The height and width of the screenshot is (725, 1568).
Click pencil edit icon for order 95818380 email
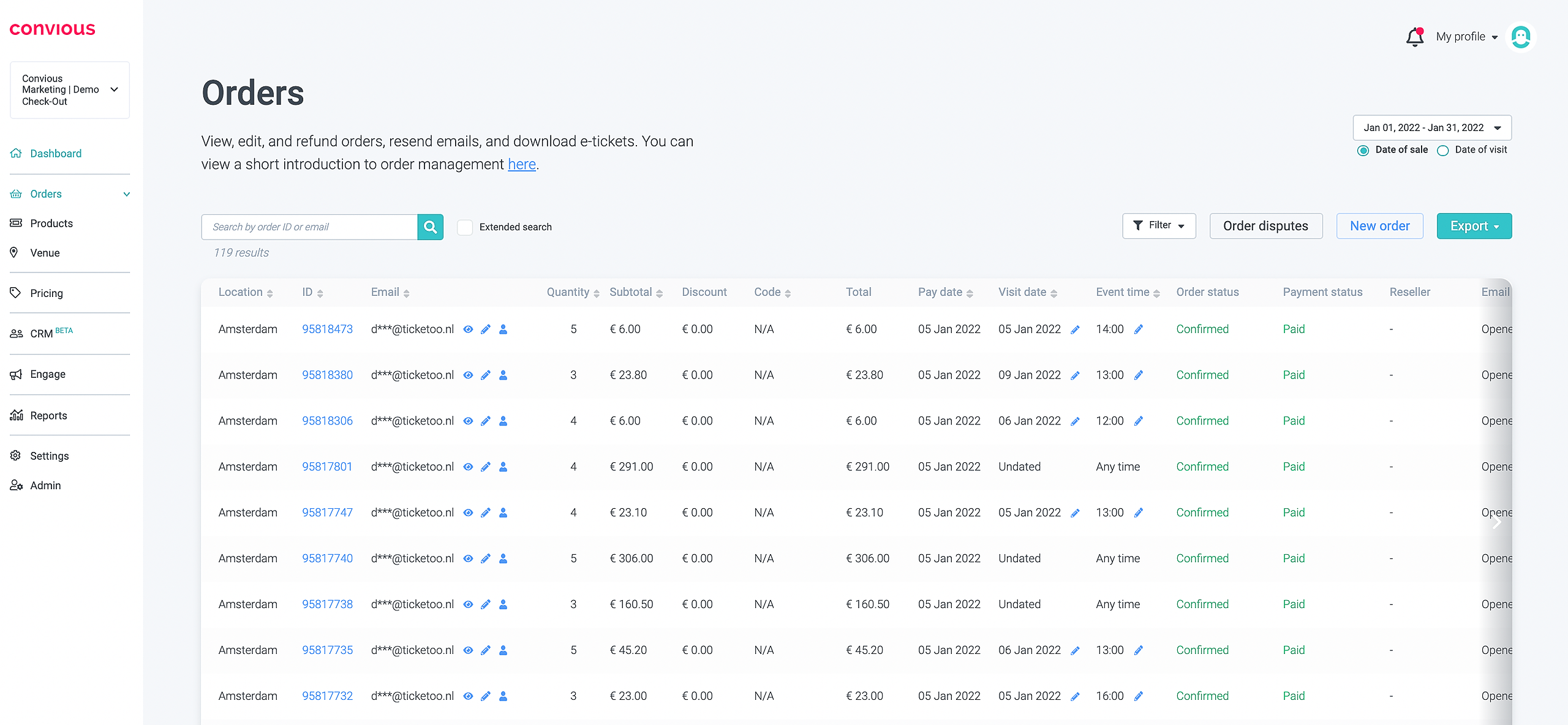tap(486, 375)
